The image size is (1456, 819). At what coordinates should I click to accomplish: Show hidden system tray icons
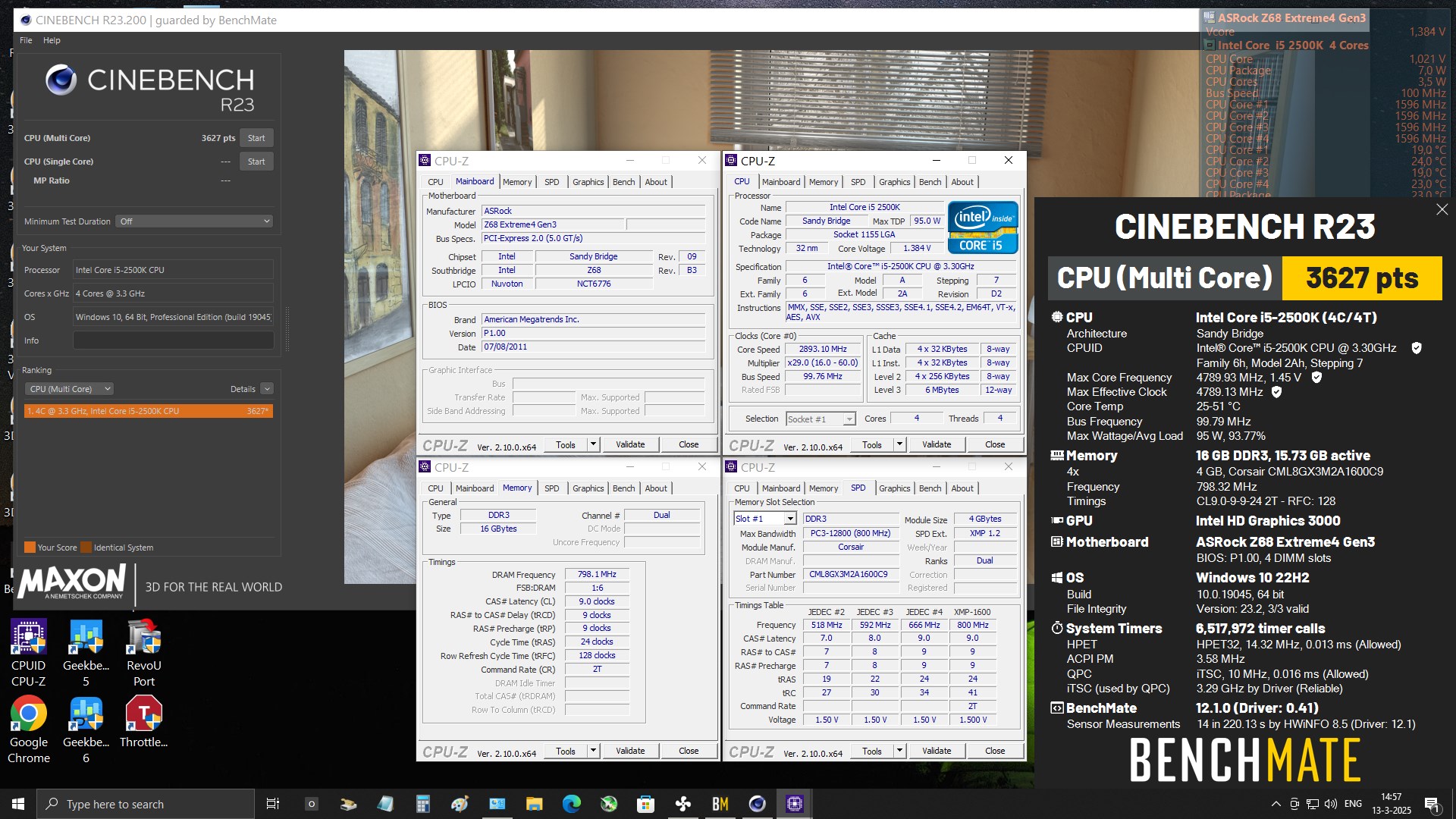[x=1276, y=804]
